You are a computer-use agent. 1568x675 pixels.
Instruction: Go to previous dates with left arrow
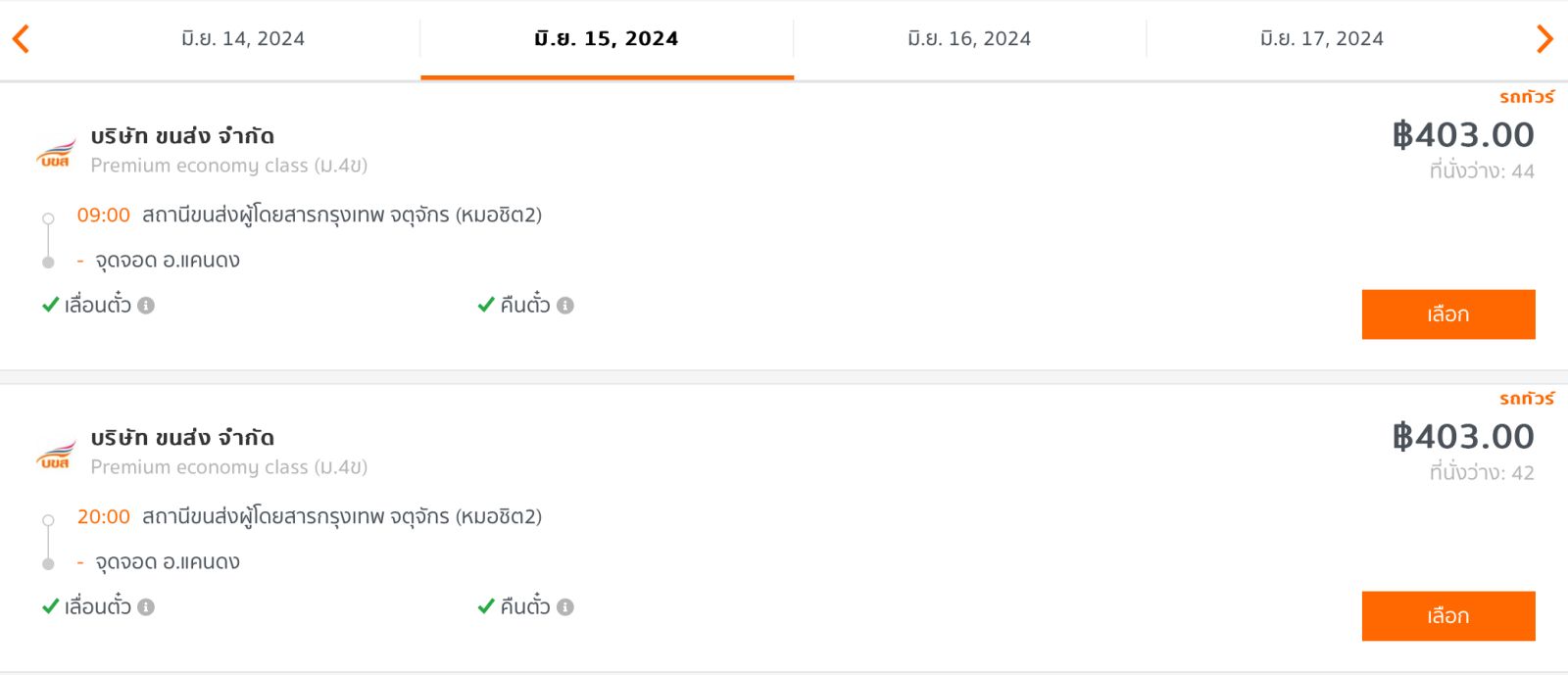[21, 38]
